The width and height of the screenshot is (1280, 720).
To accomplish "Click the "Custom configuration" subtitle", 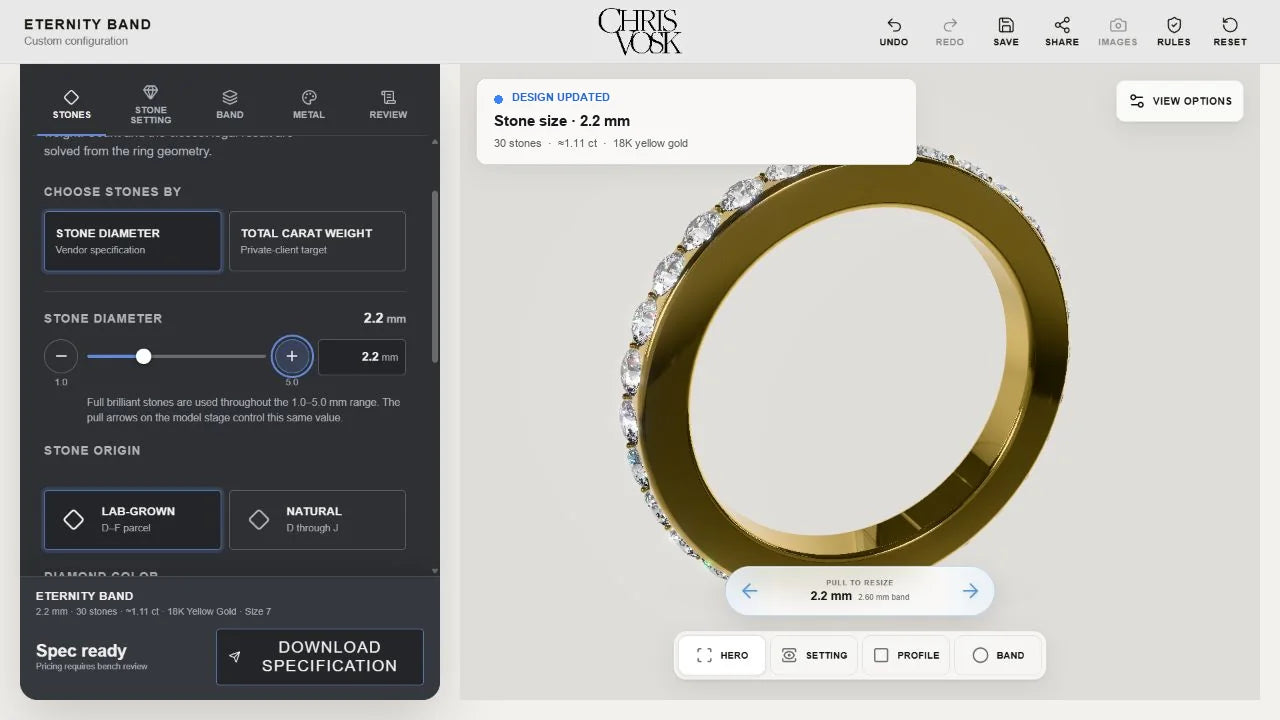I will click(76, 41).
